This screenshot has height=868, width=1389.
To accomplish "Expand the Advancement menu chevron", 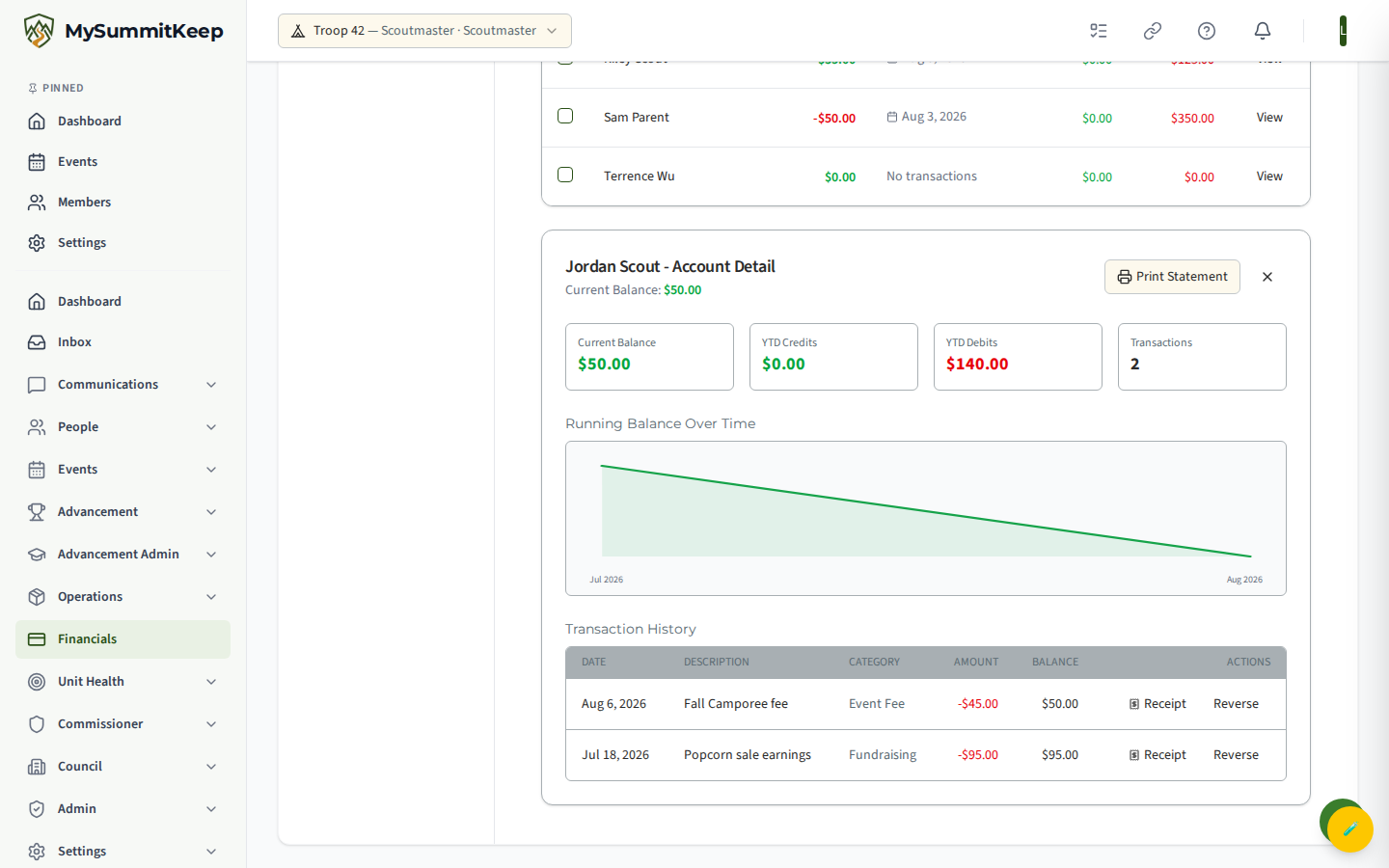I will pyautogui.click(x=211, y=511).
